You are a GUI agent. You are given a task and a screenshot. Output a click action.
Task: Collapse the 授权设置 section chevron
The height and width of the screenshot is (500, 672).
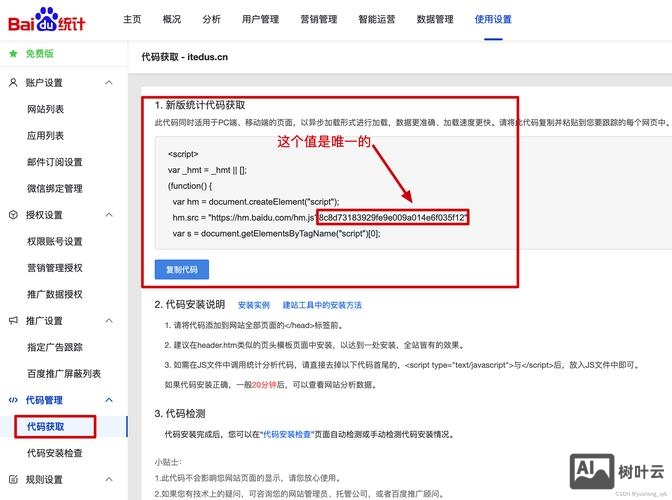[x=109, y=215]
